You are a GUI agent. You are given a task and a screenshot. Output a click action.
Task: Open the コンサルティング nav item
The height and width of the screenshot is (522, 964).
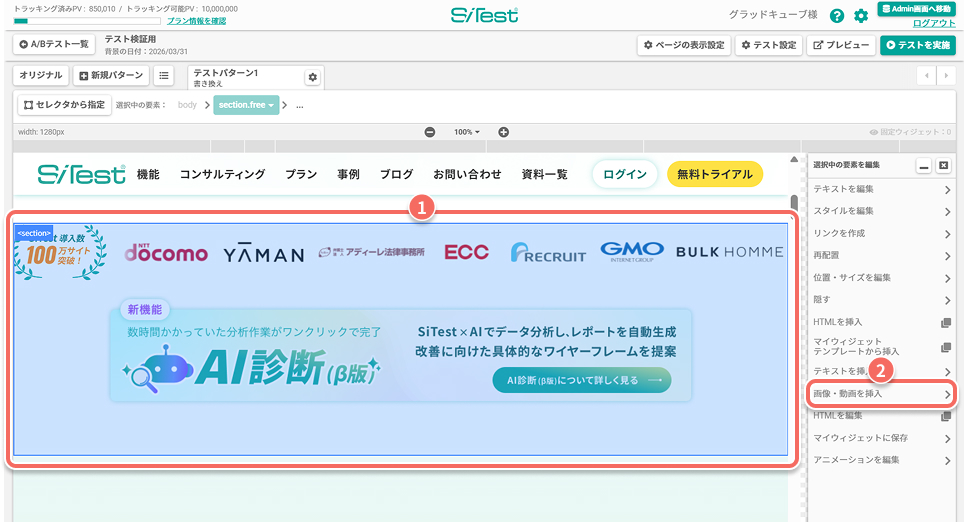click(223, 175)
